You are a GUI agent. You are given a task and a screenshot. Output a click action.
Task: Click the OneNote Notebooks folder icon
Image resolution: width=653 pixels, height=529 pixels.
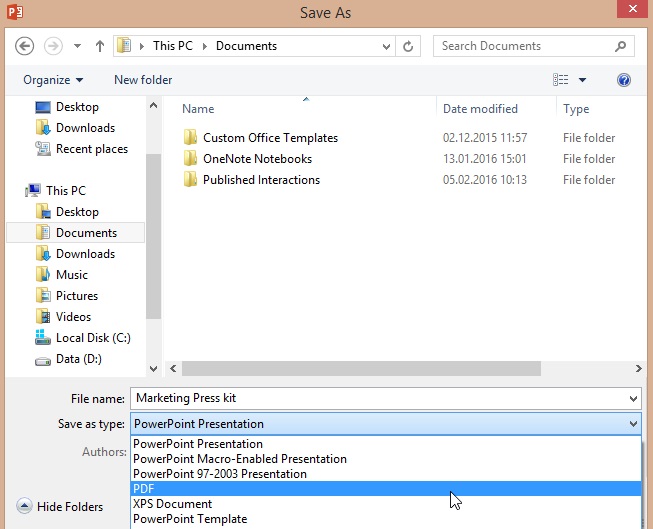click(190, 158)
